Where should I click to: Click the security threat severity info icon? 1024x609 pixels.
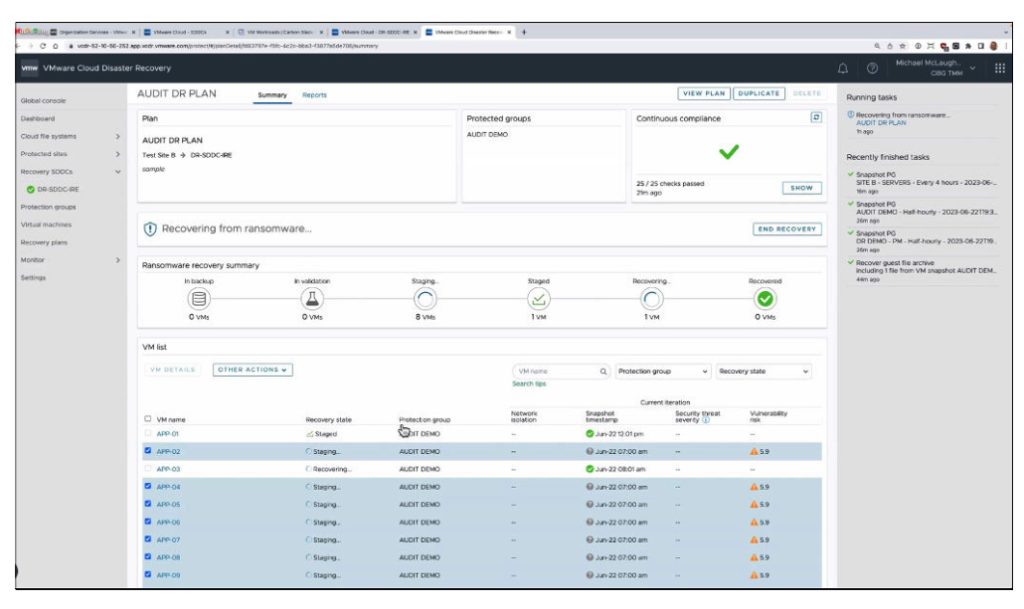[707, 421]
